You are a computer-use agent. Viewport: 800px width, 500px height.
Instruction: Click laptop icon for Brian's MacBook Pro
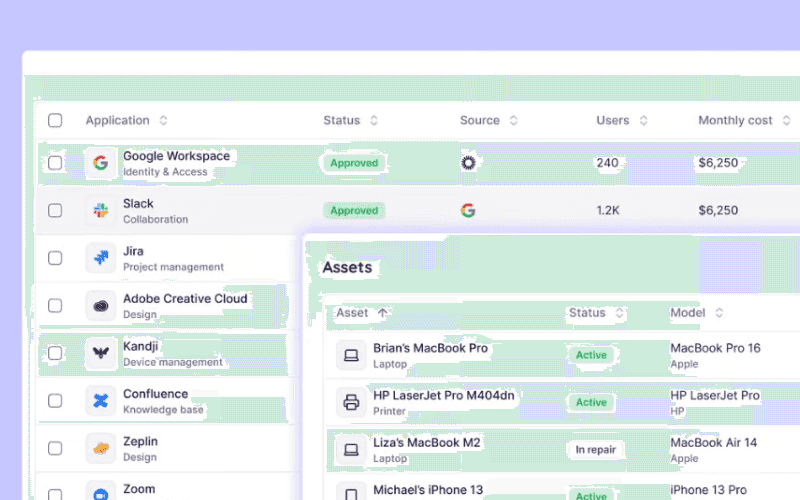(x=351, y=355)
